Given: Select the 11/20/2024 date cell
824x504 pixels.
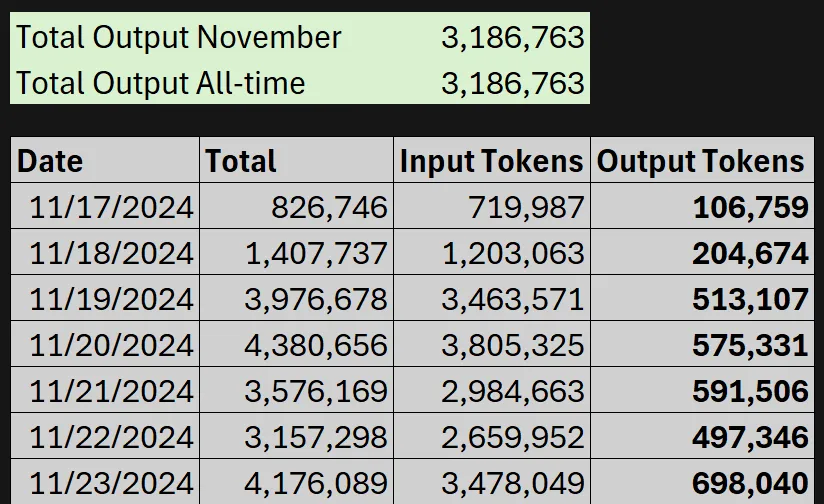Looking at the screenshot, I should tap(105, 344).
